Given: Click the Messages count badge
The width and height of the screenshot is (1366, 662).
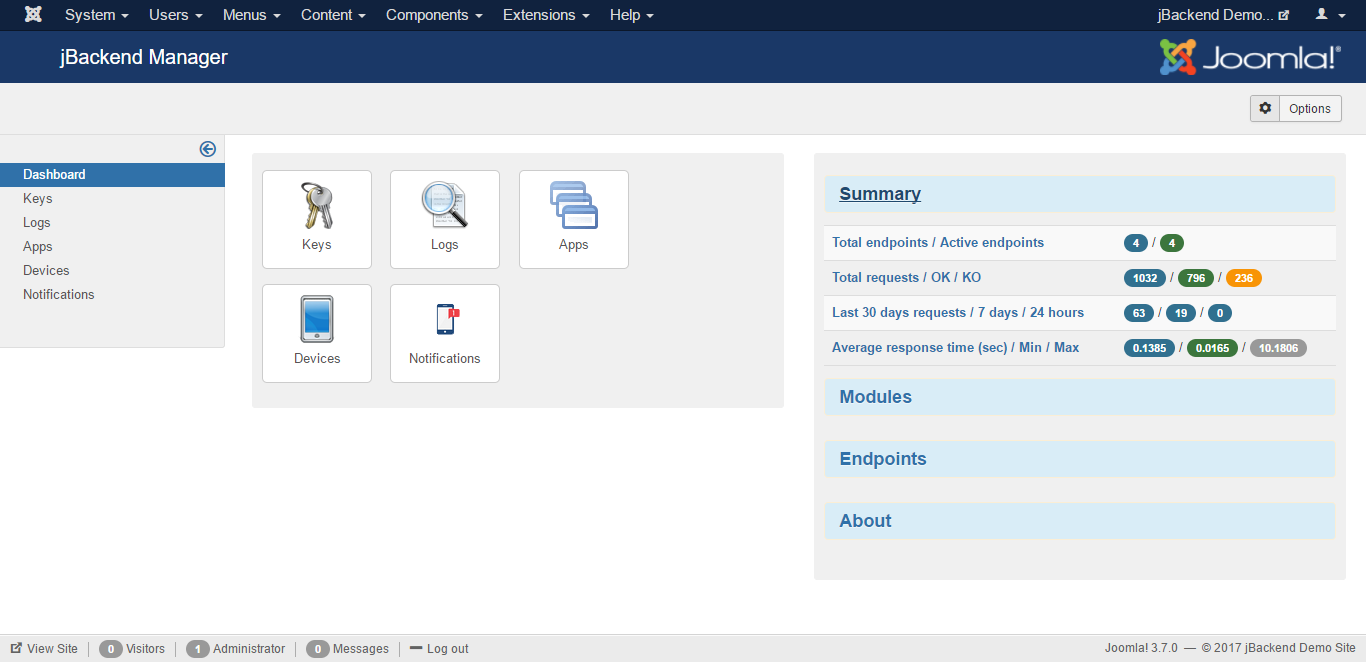Looking at the screenshot, I should tap(318, 649).
